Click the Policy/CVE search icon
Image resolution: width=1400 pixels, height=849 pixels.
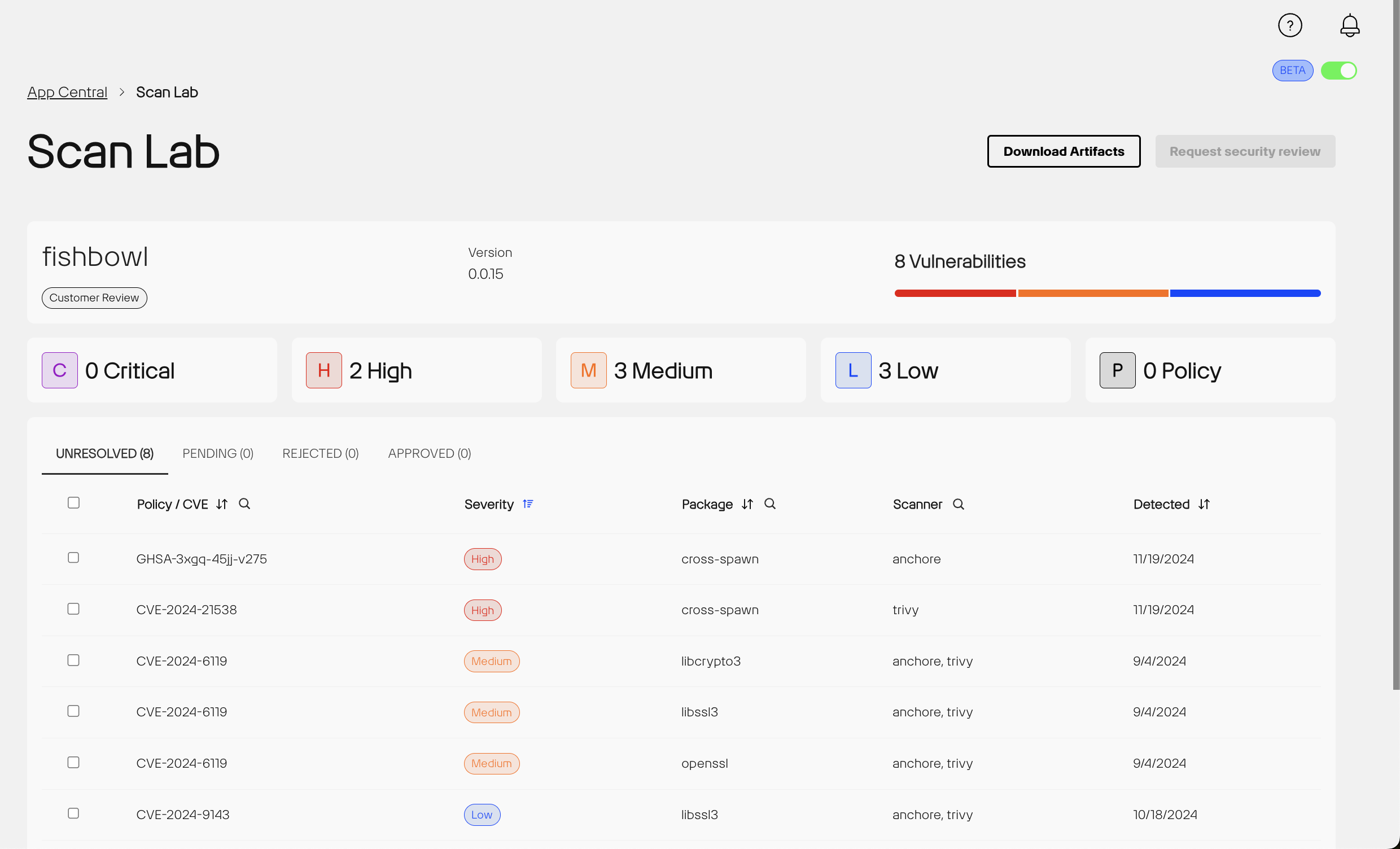pos(245,504)
